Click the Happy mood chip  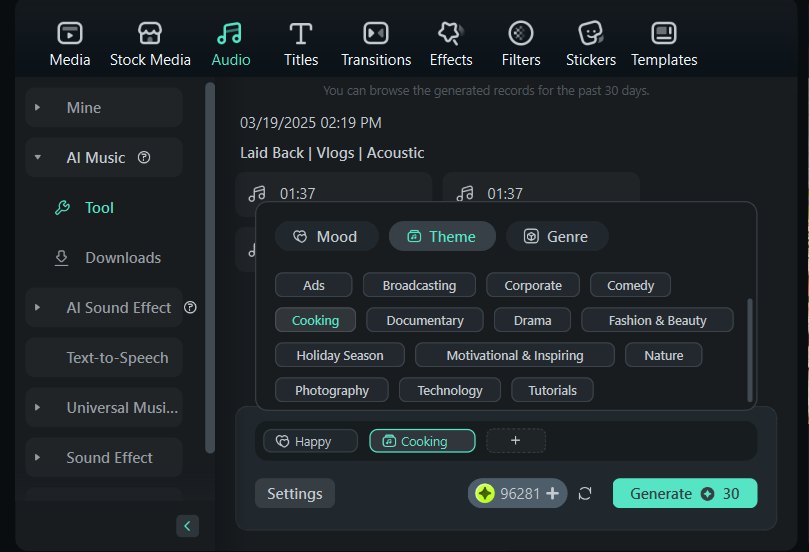(x=310, y=441)
